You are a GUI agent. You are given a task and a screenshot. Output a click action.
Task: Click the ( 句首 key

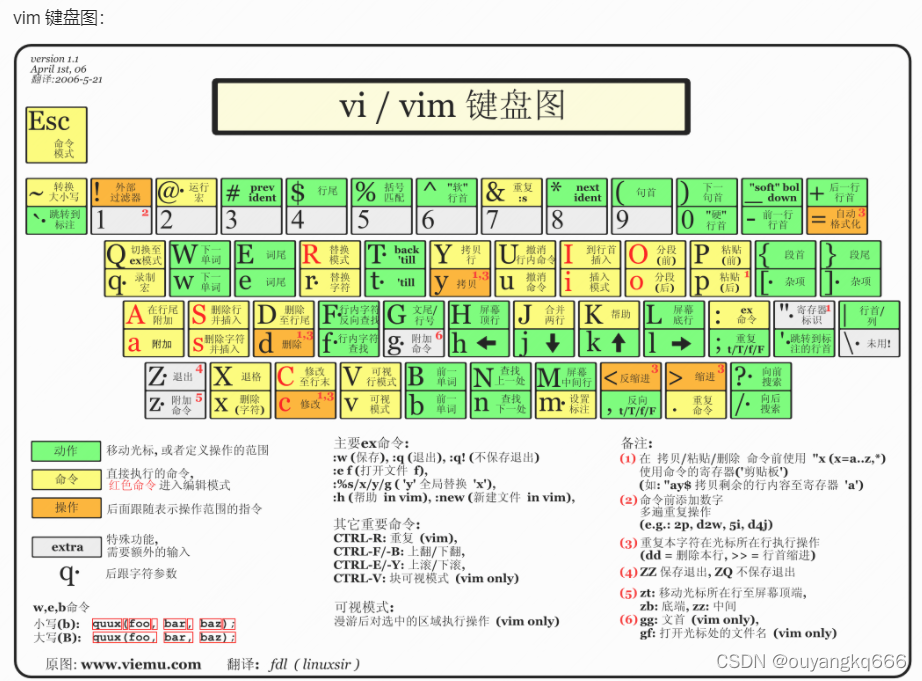(642, 192)
